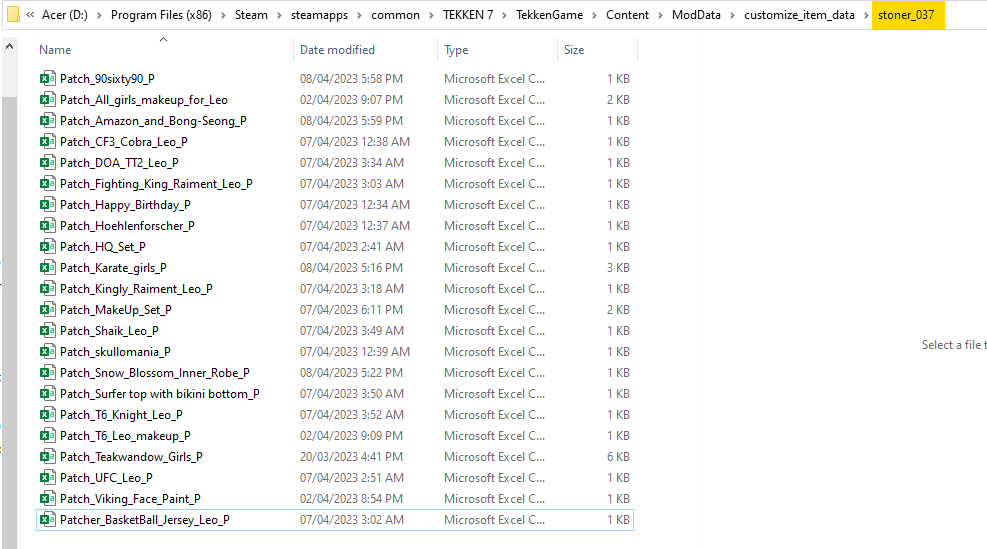Image resolution: width=987 pixels, height=549 pixels.
Task: Click the Excel icon of Patch_All_girls_makeup_for_Leo
Action: (x=47, y=99)
